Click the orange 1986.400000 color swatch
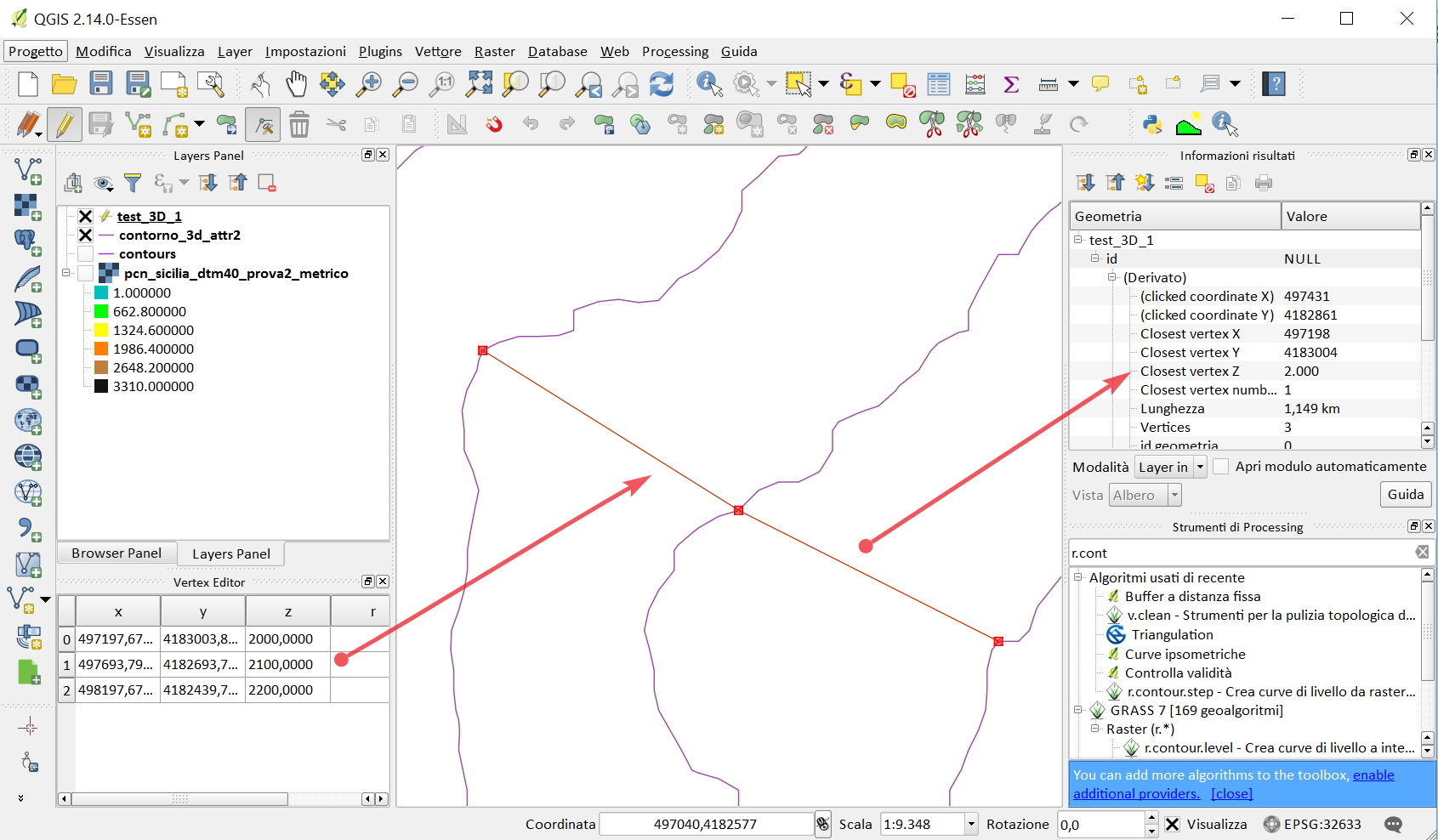Screen dimensions: 1438x840 [101, 349]
